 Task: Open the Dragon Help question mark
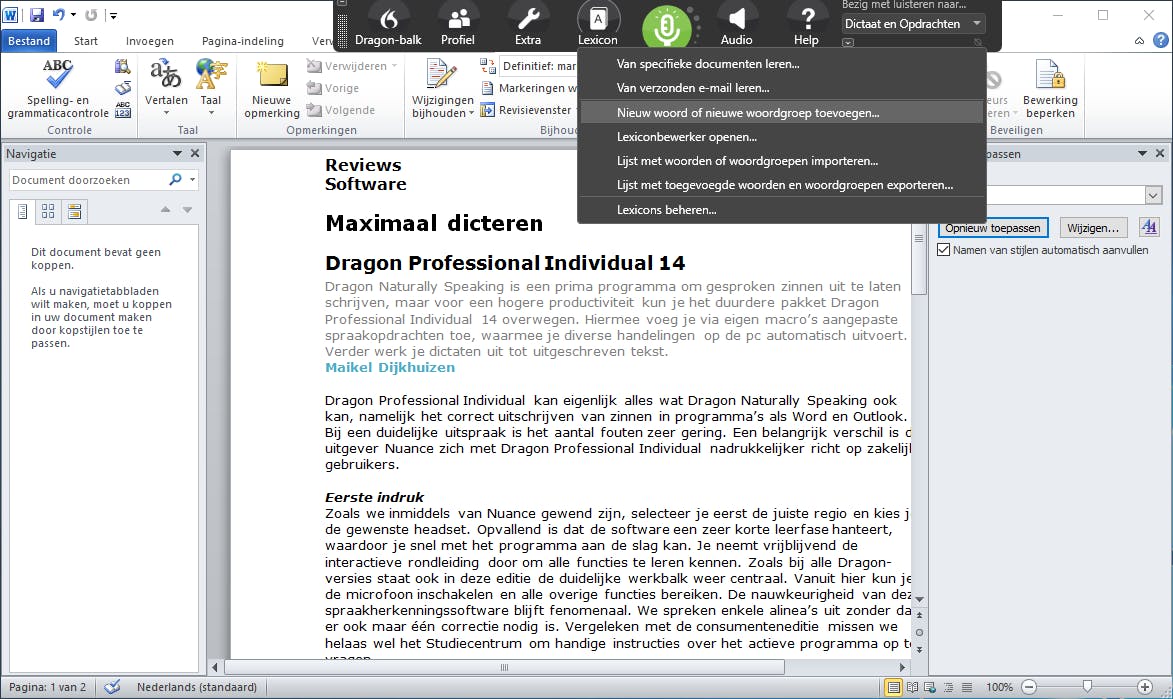click(x=806, y=25)
